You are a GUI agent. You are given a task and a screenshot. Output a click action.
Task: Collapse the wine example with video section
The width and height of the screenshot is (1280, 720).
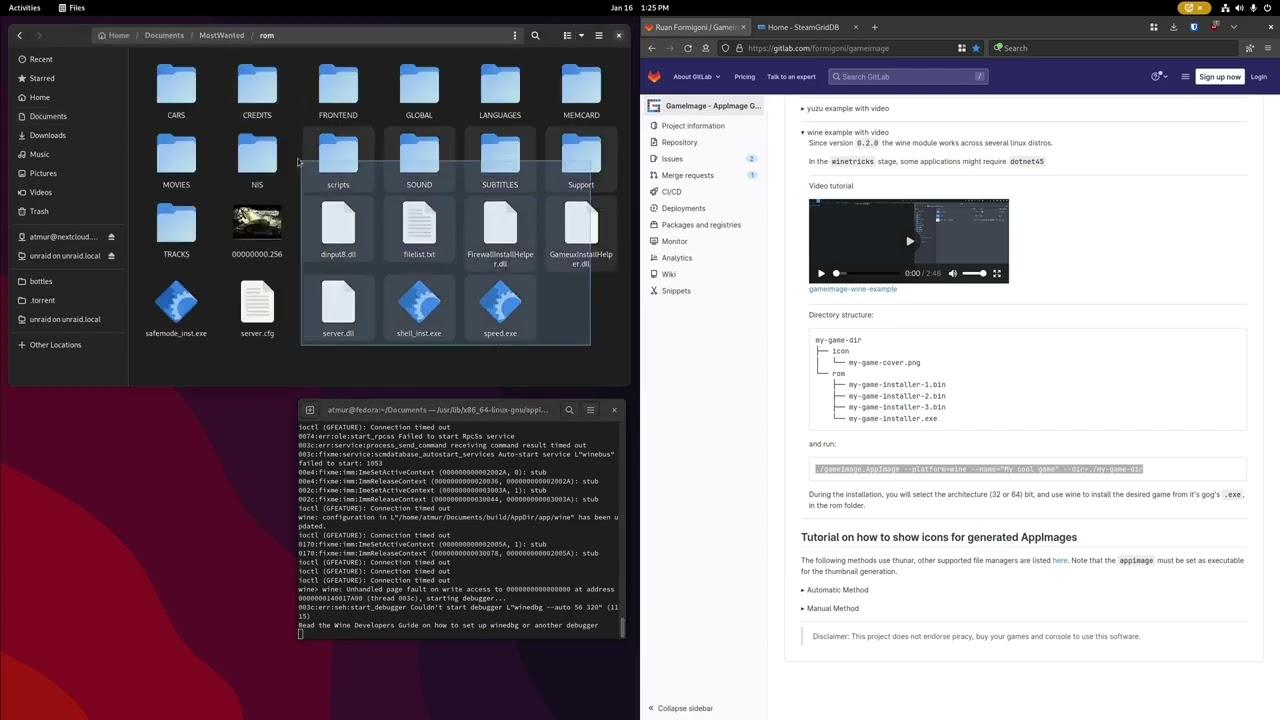[x=846, y=132]
